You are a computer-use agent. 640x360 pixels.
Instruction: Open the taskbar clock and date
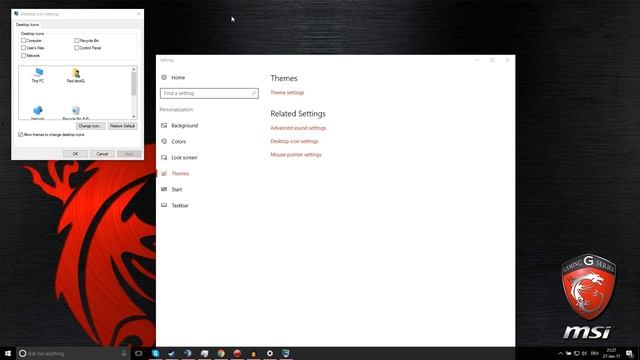[x=611, y=353]
